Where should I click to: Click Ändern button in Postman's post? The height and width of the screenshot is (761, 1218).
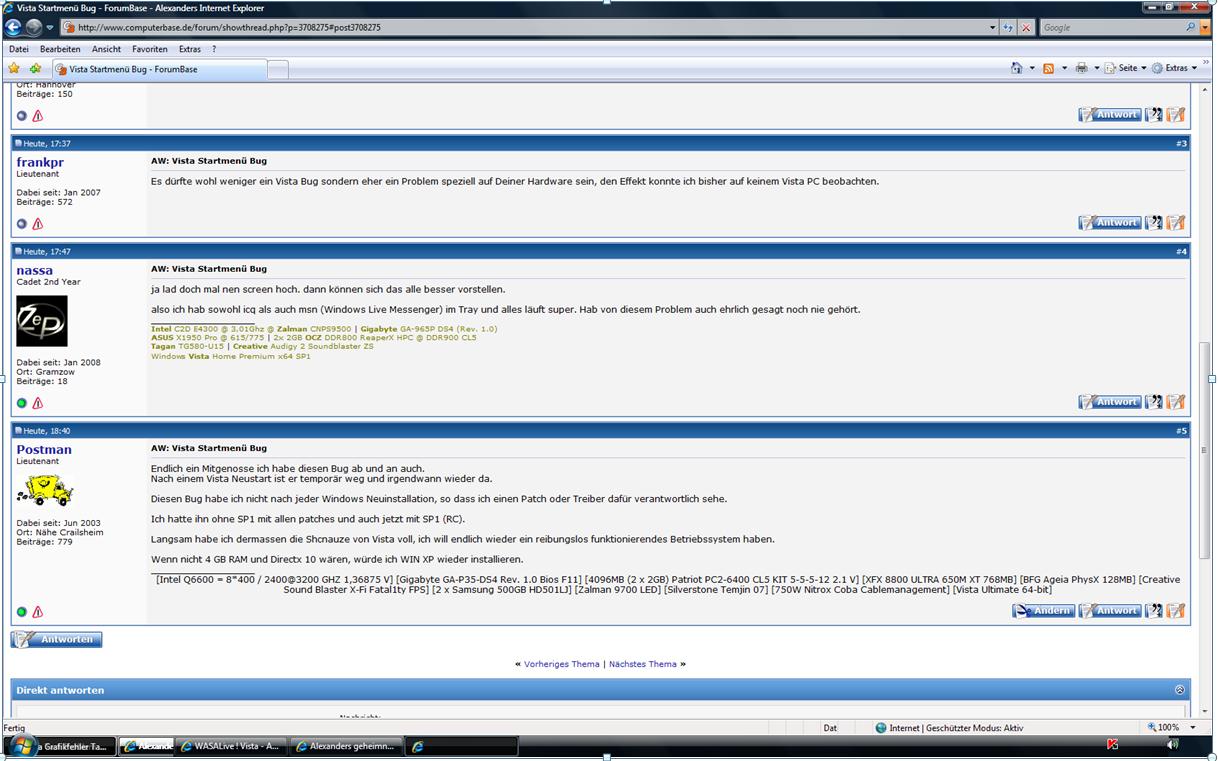tap(1043, 610)
